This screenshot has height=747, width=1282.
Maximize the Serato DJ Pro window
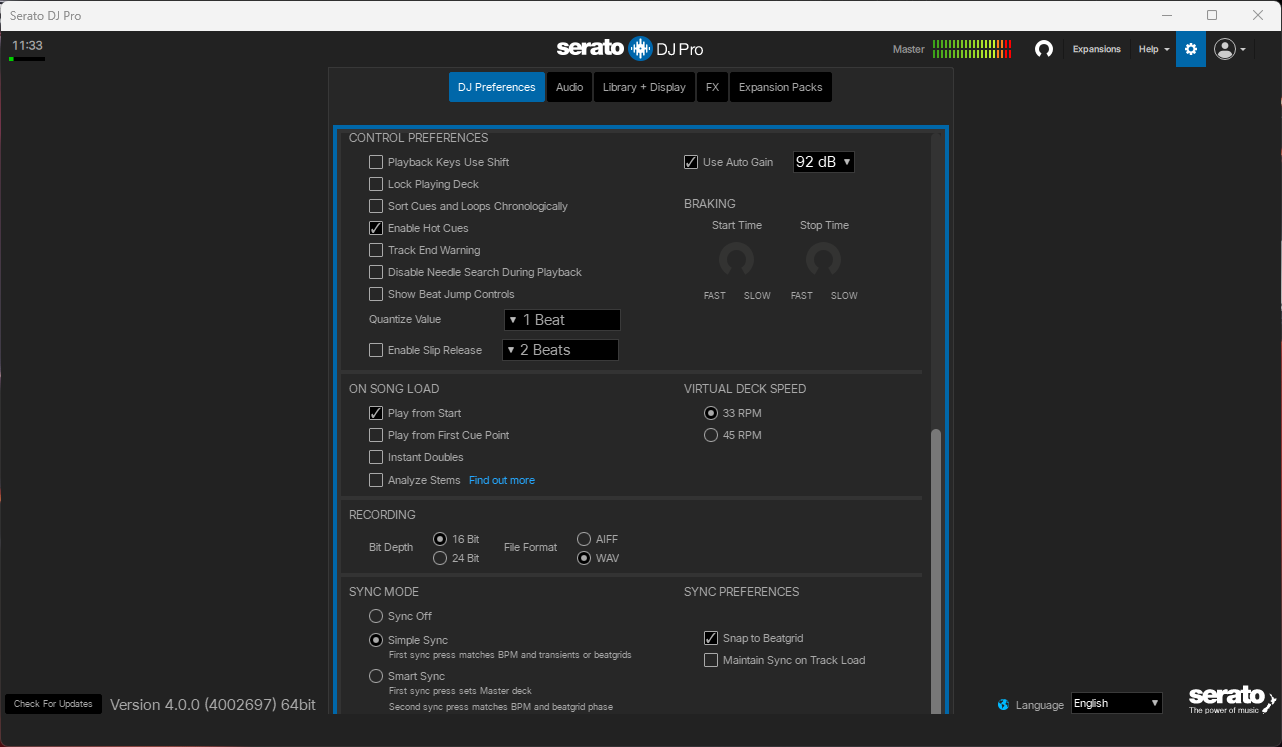coord(1212,15)
